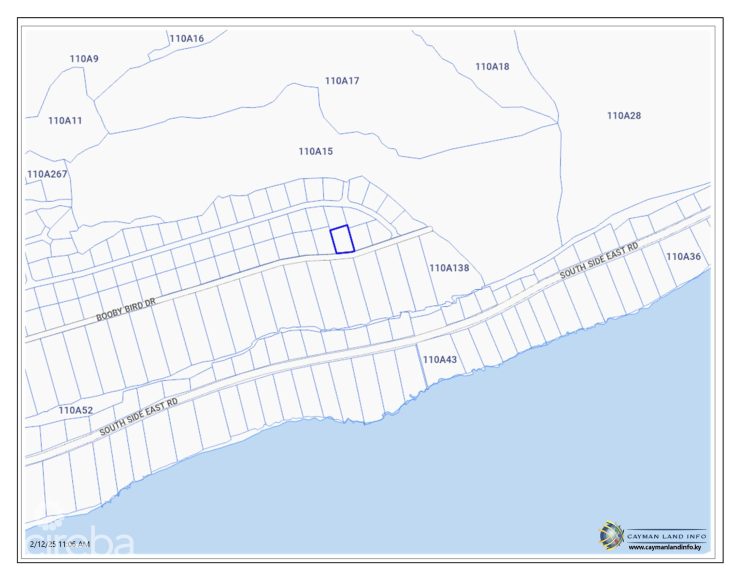This screenshot has height=580, width=740.
Task: Select parcel label 110A9
Action: [84, 59]
